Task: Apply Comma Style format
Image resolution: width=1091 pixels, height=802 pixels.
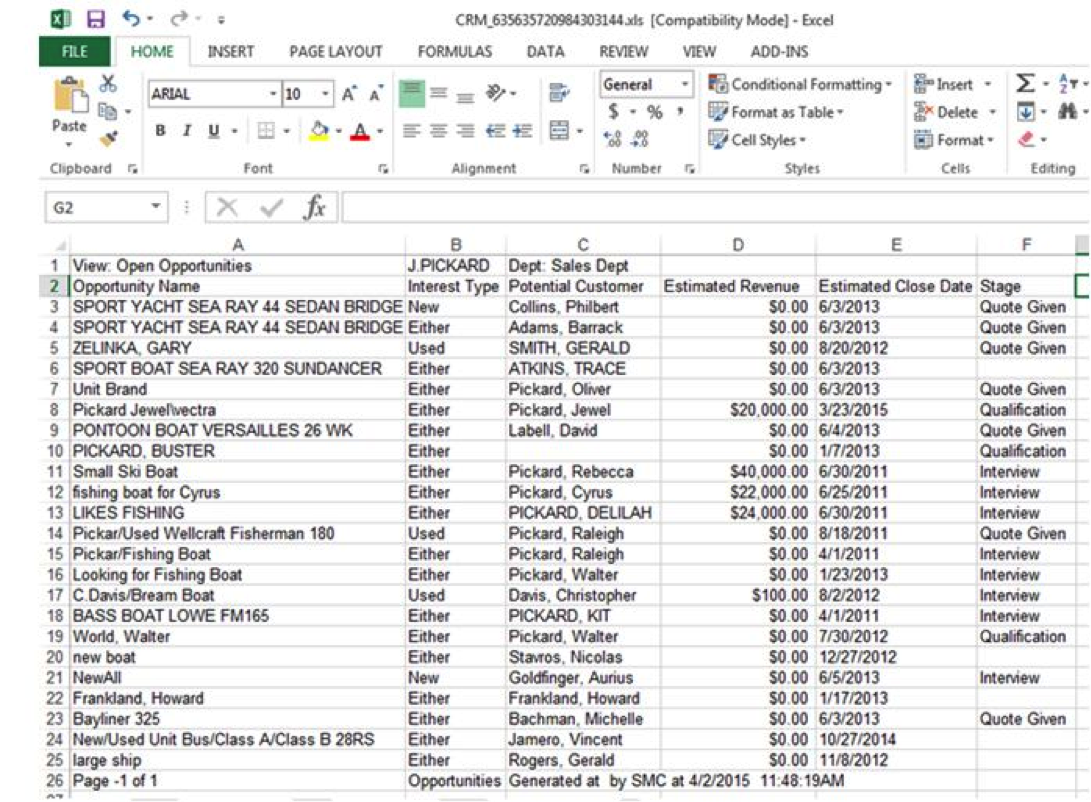Action: point(680,111)
